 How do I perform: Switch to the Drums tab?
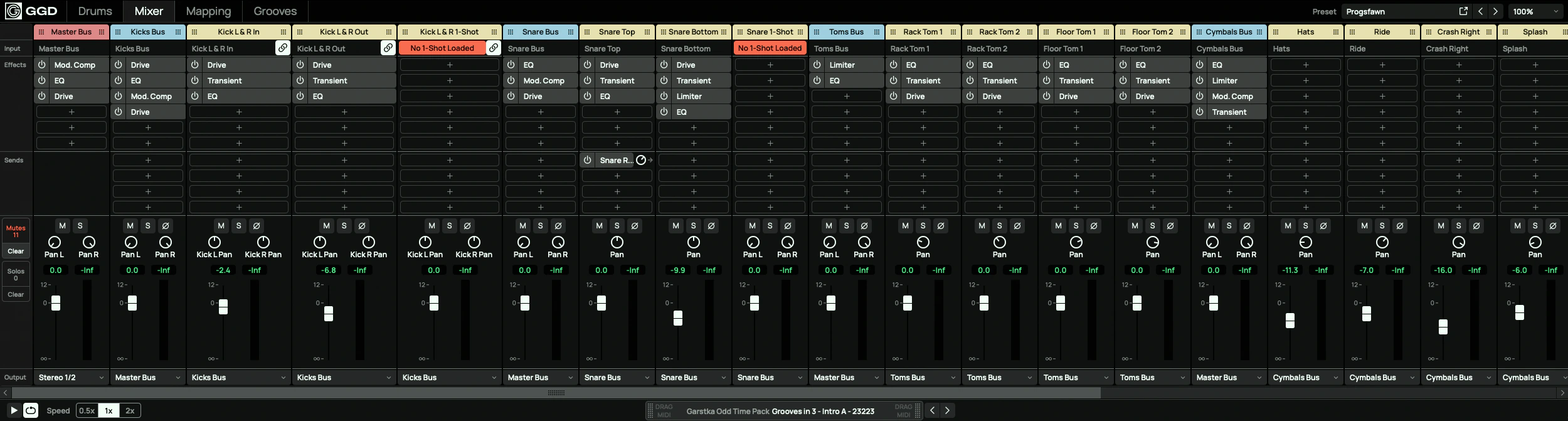[95, 11]
